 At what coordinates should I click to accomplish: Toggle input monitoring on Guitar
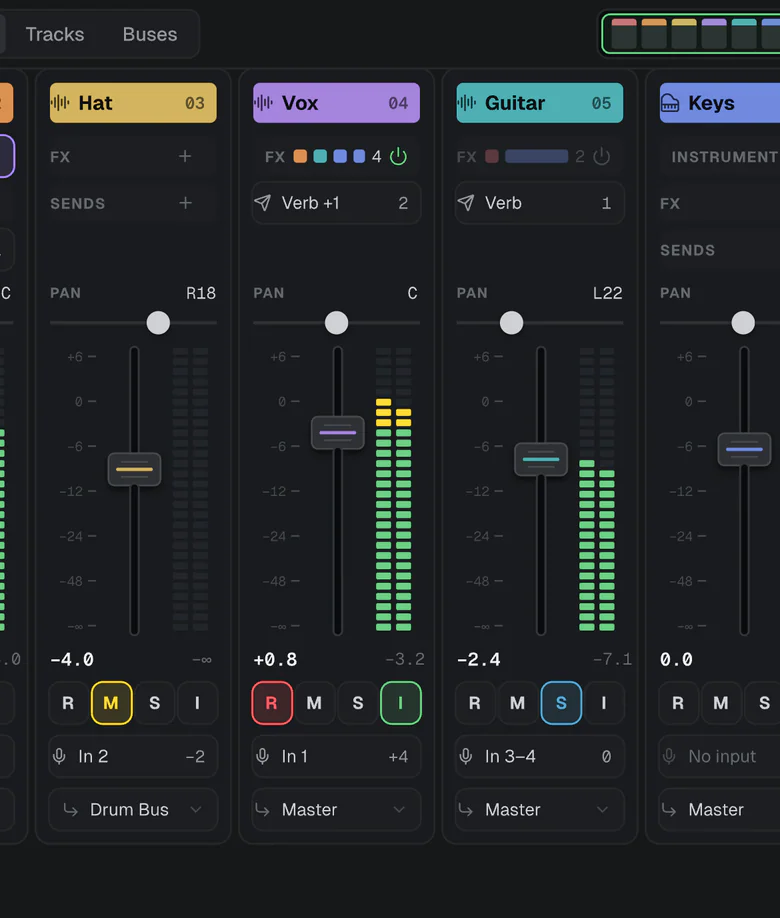tap(604, 703)
